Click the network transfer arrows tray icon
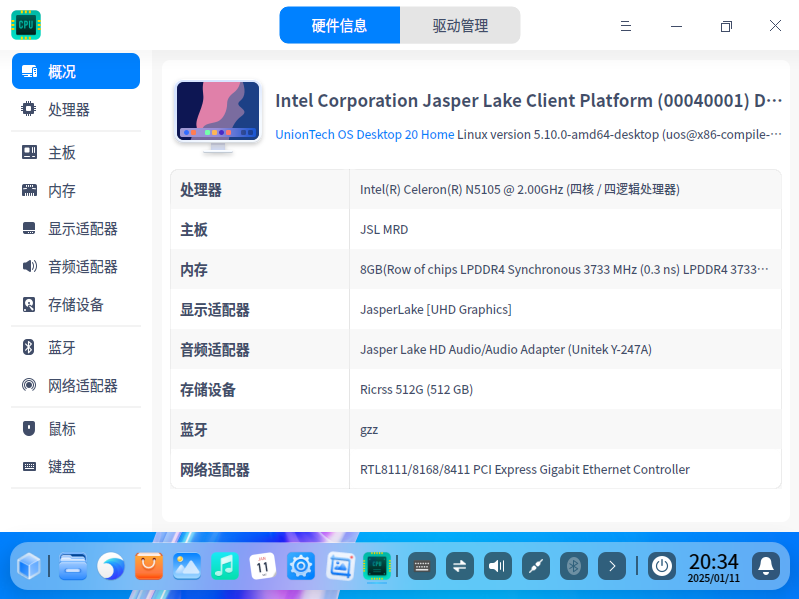Viewport: 799px width, 599px height. click(460, 566)
